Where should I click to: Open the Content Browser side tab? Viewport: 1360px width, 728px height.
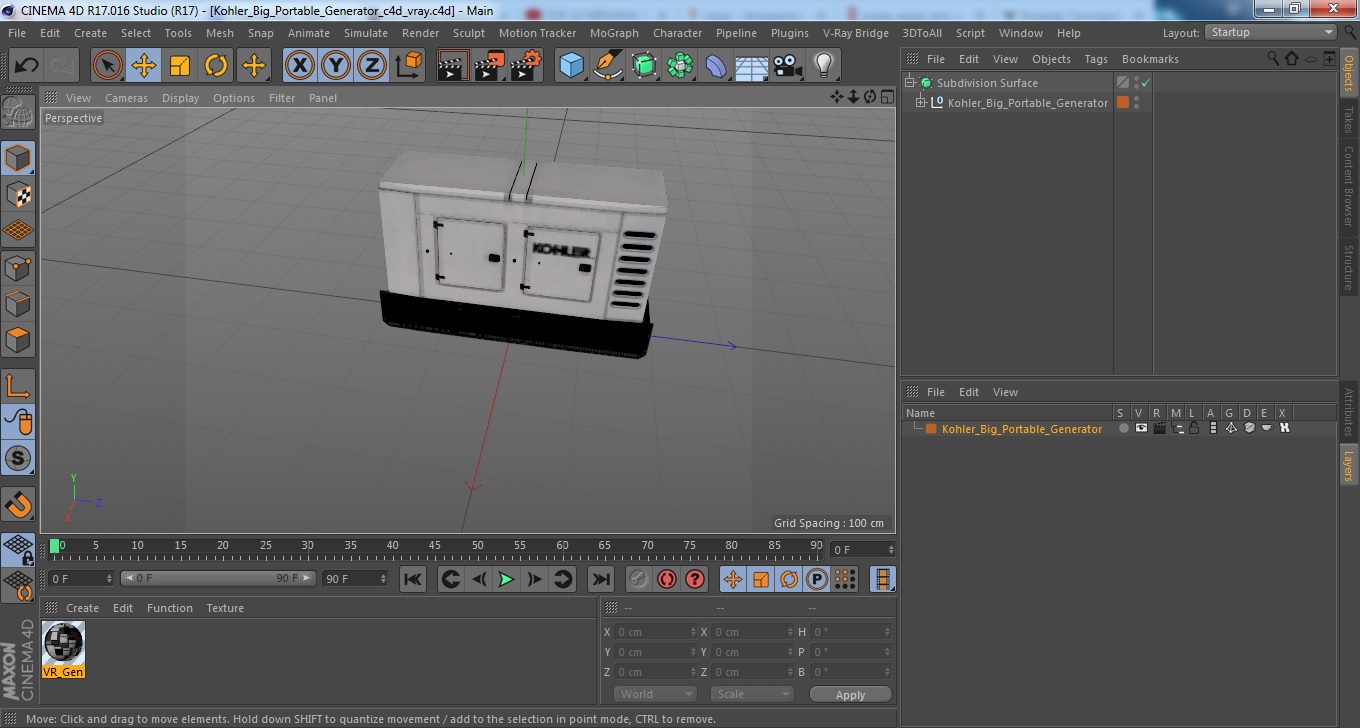1348,186
